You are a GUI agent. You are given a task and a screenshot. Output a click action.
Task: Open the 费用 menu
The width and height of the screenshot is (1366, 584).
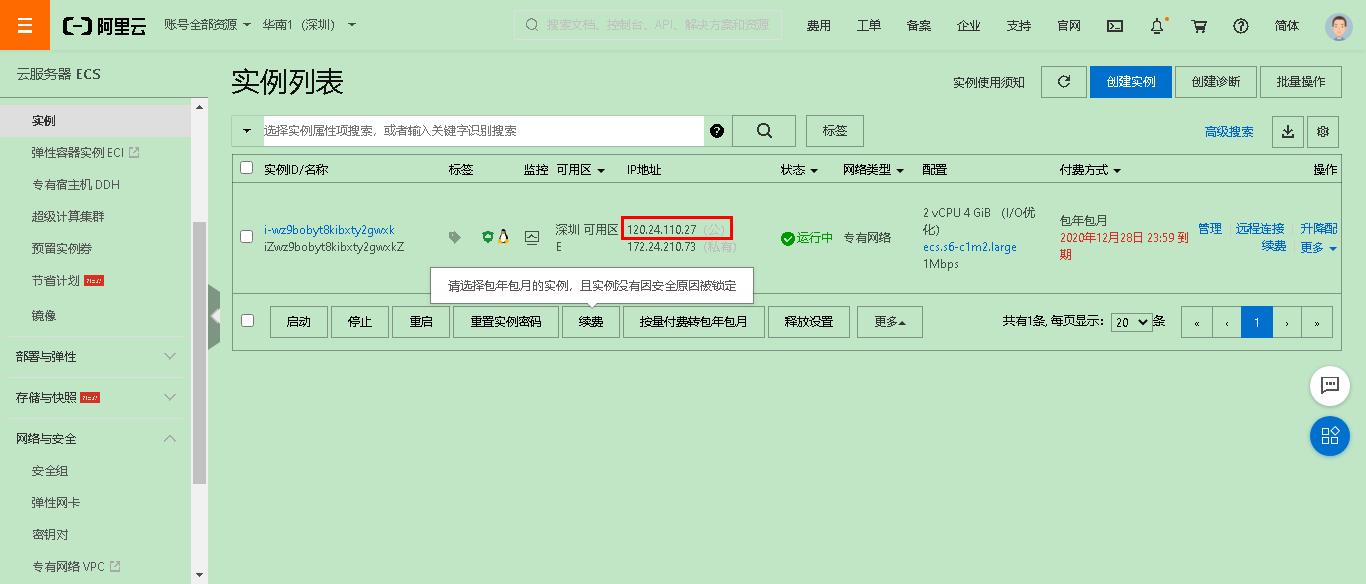818,25
